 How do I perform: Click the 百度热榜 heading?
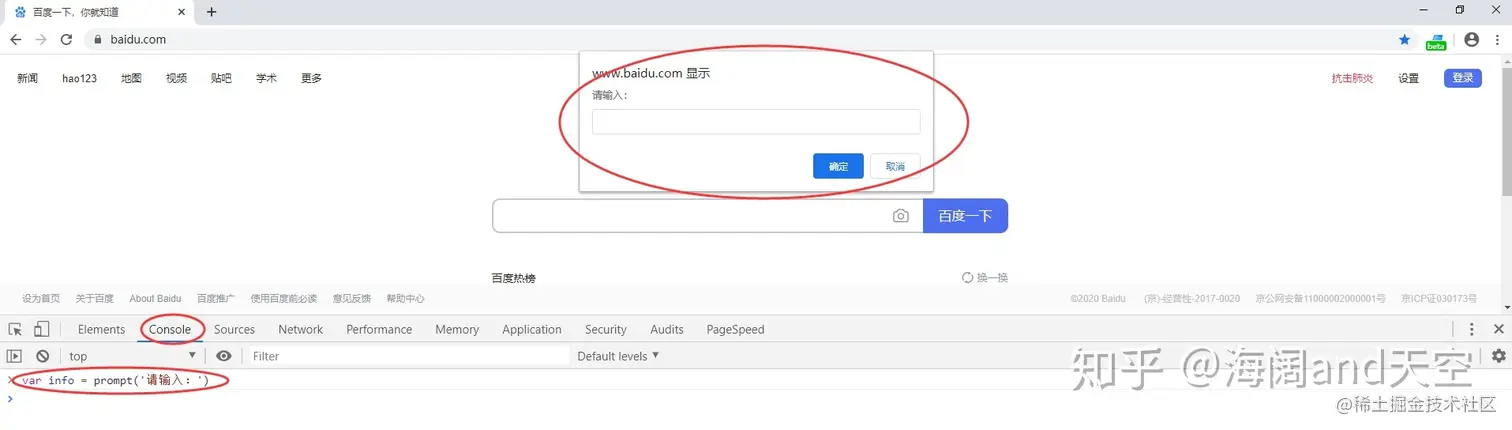(514, 278)
